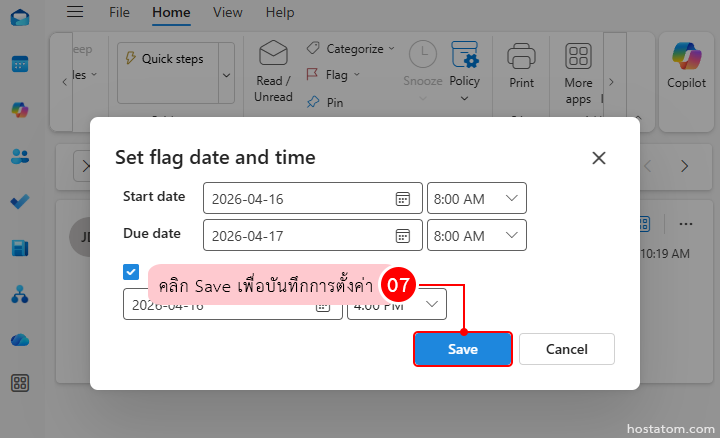Open the Org Explorer icon in sidebar

20,294
